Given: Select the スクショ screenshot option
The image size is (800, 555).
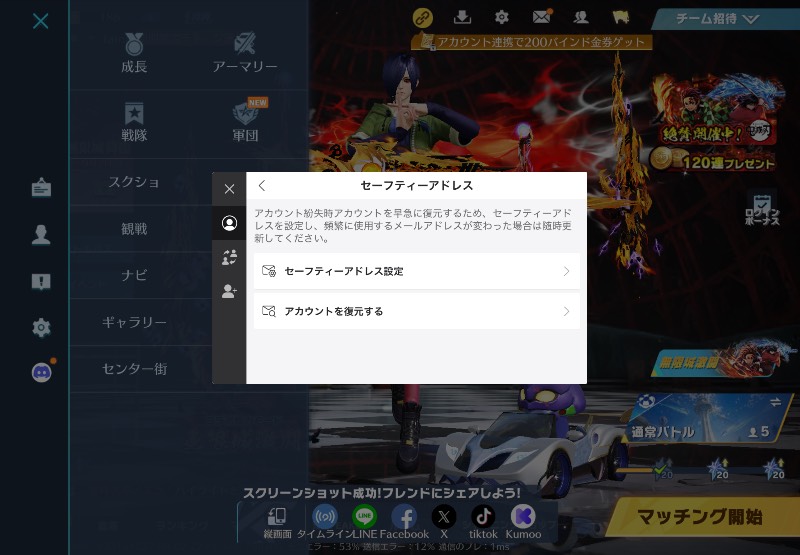Looking at the screenshot, I should coord(134,182).
